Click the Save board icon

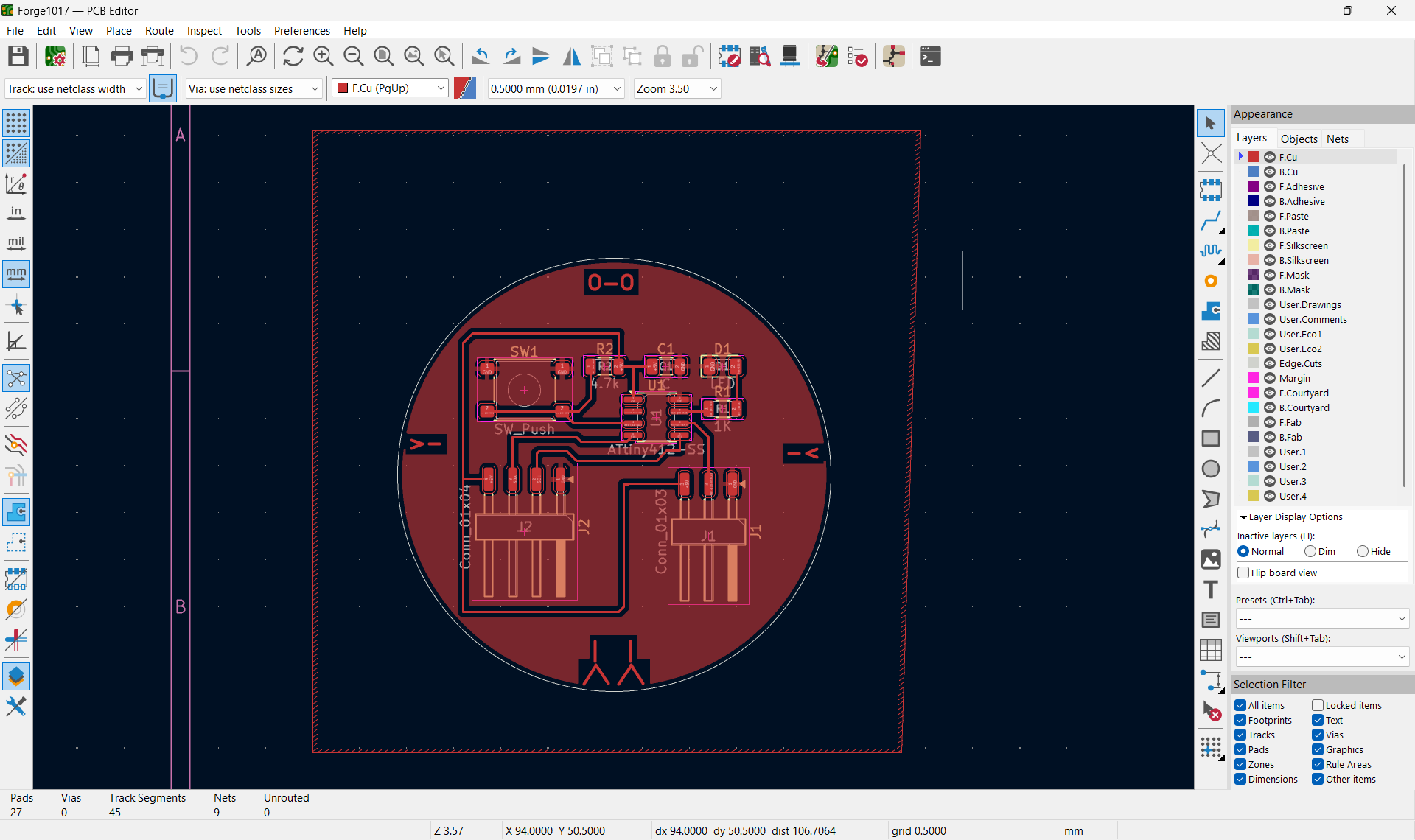18,56
